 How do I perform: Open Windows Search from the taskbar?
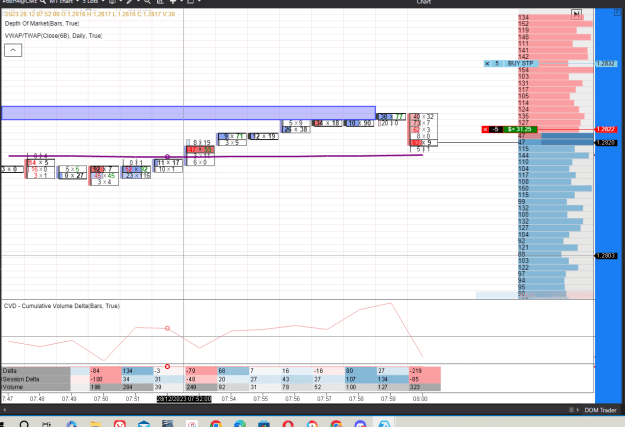click(x=24, y=424)
